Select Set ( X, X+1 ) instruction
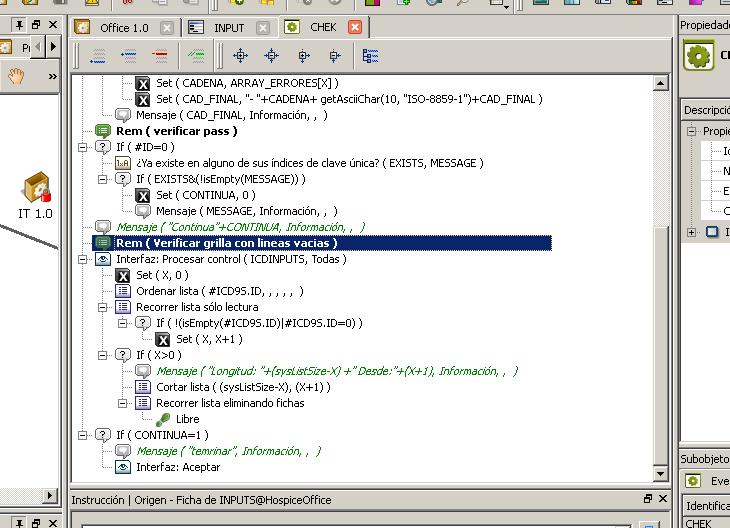The image size is (730, 528). (209, 339)
